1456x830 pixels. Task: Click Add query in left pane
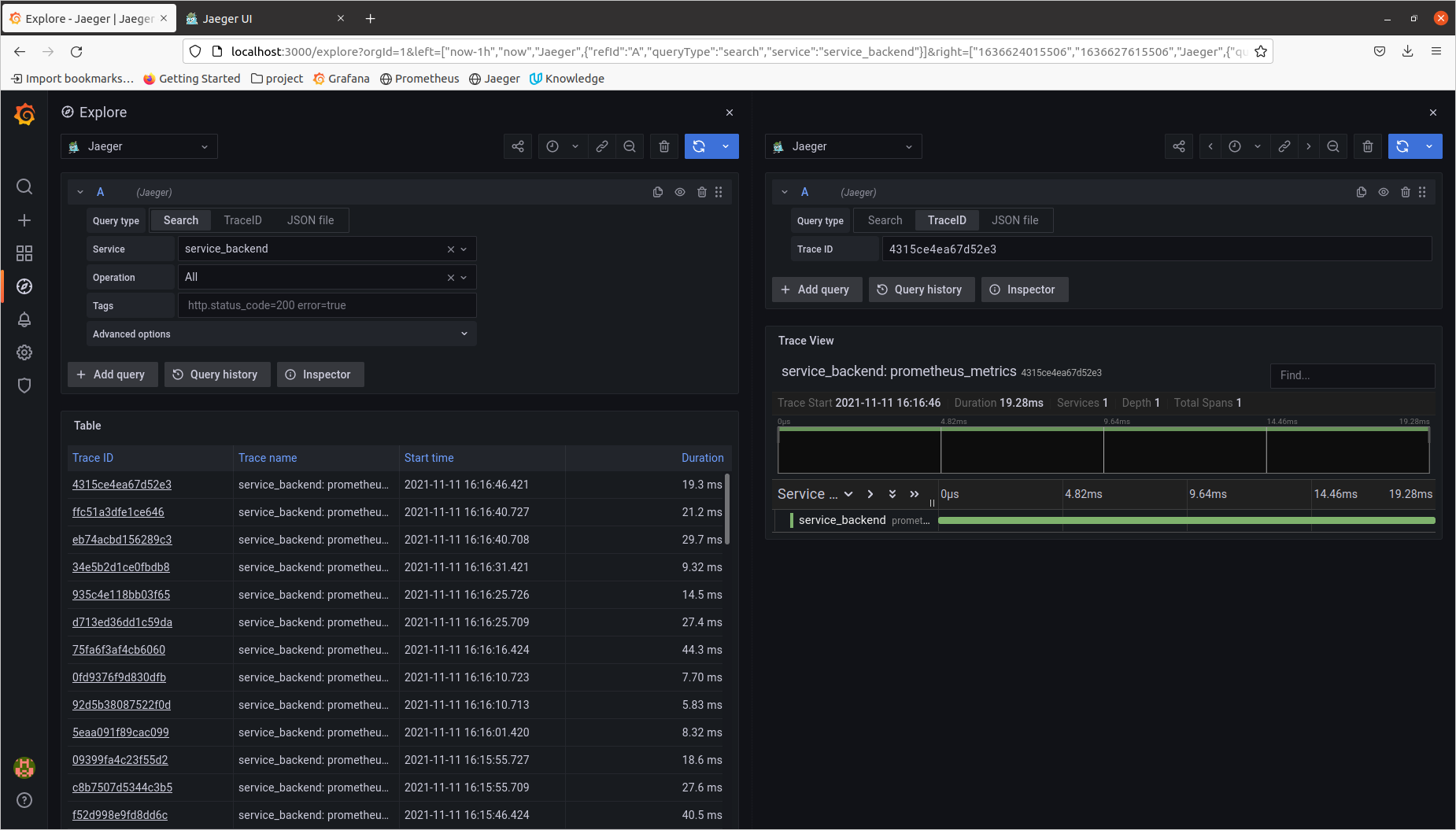click(x=111, y=374)
